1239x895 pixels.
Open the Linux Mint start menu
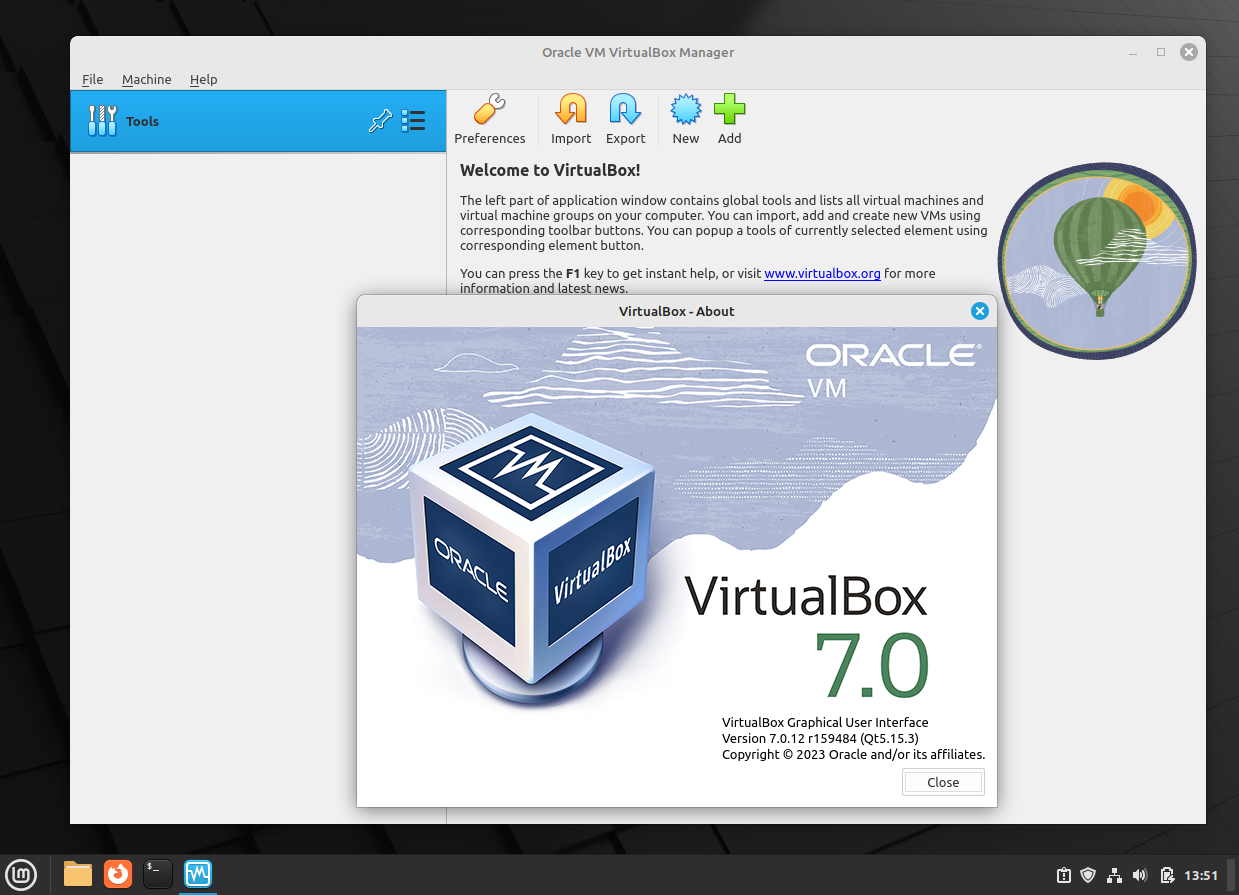[22, 874]
